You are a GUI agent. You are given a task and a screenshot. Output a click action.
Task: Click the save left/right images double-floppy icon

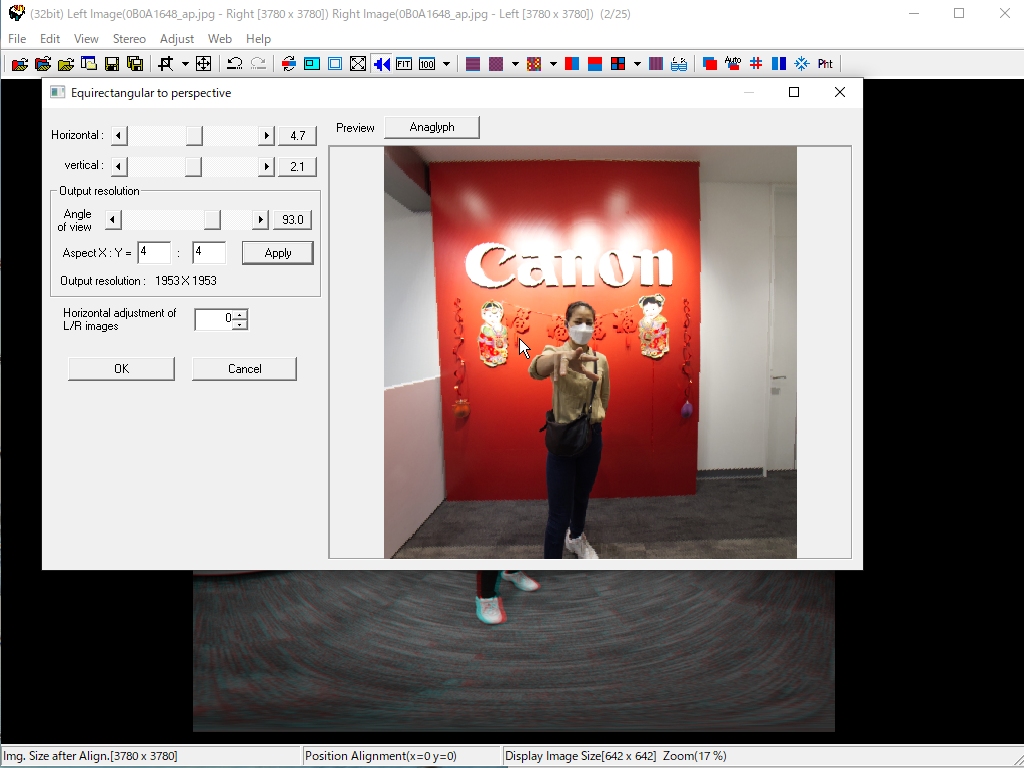[135, 63]
